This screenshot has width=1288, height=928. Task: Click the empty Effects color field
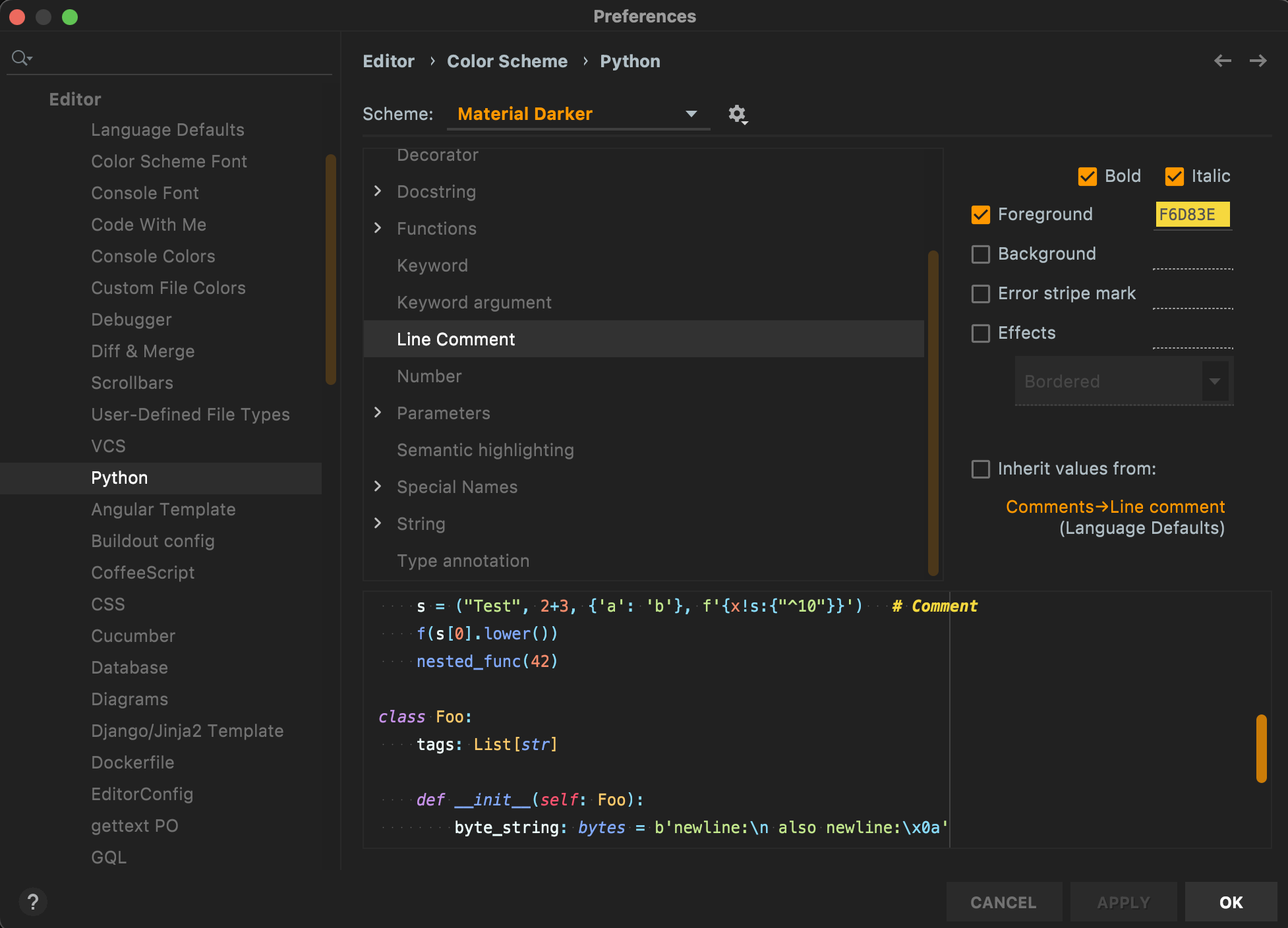pyautogui.click(x=1192, y=335)
